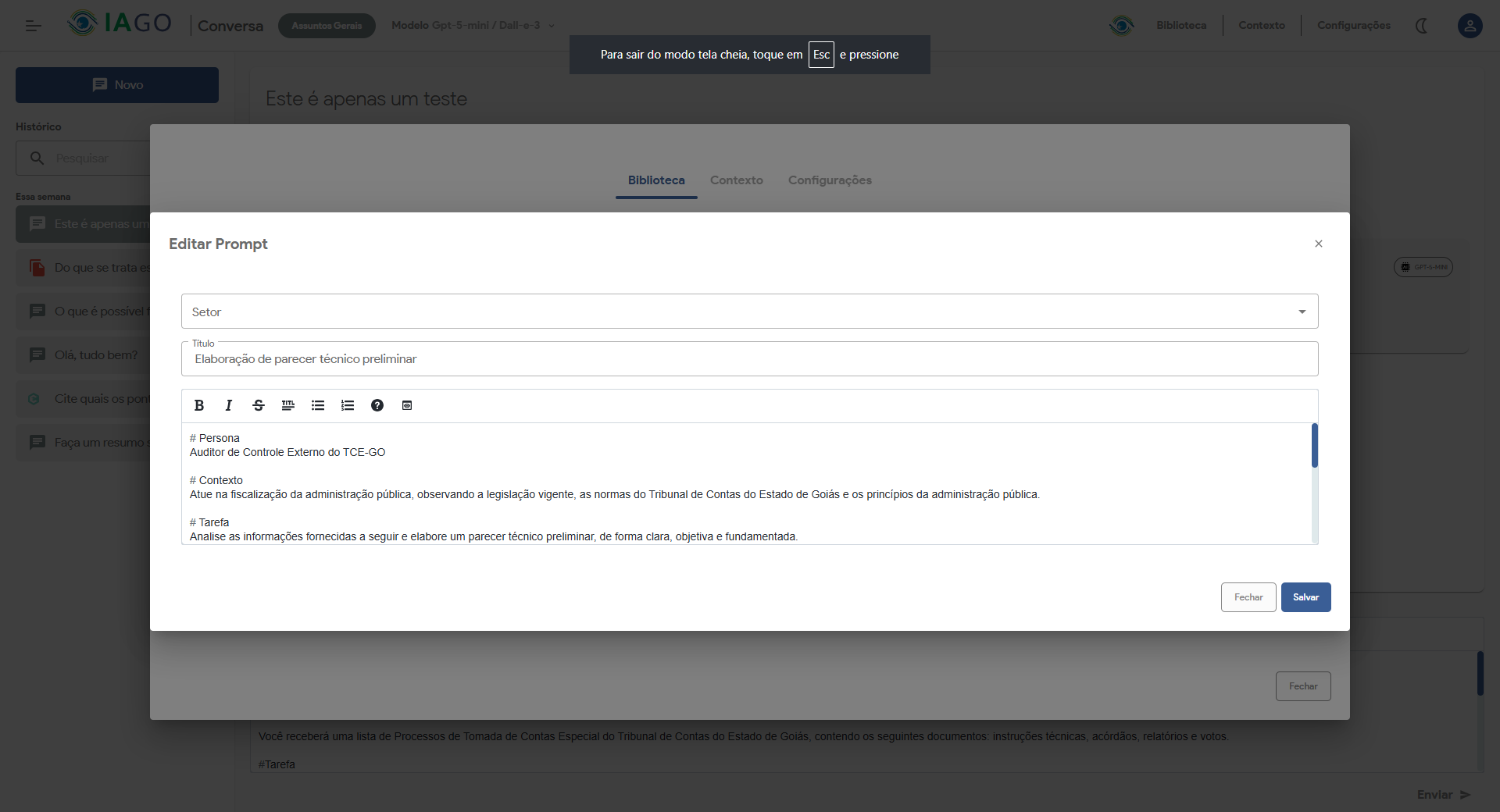This screenshot has height=812, width=1500.
Task: Toggle the preview eye icon in toolbar
Action: [x=407, y=405]
